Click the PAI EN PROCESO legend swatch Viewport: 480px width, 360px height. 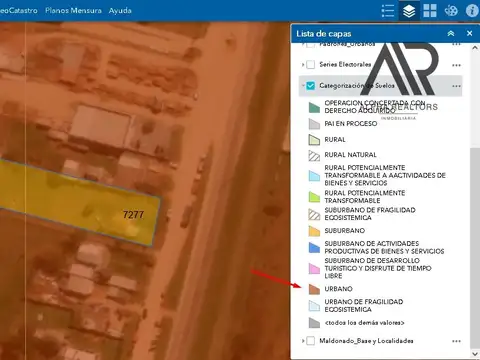(x=314, y=124)
